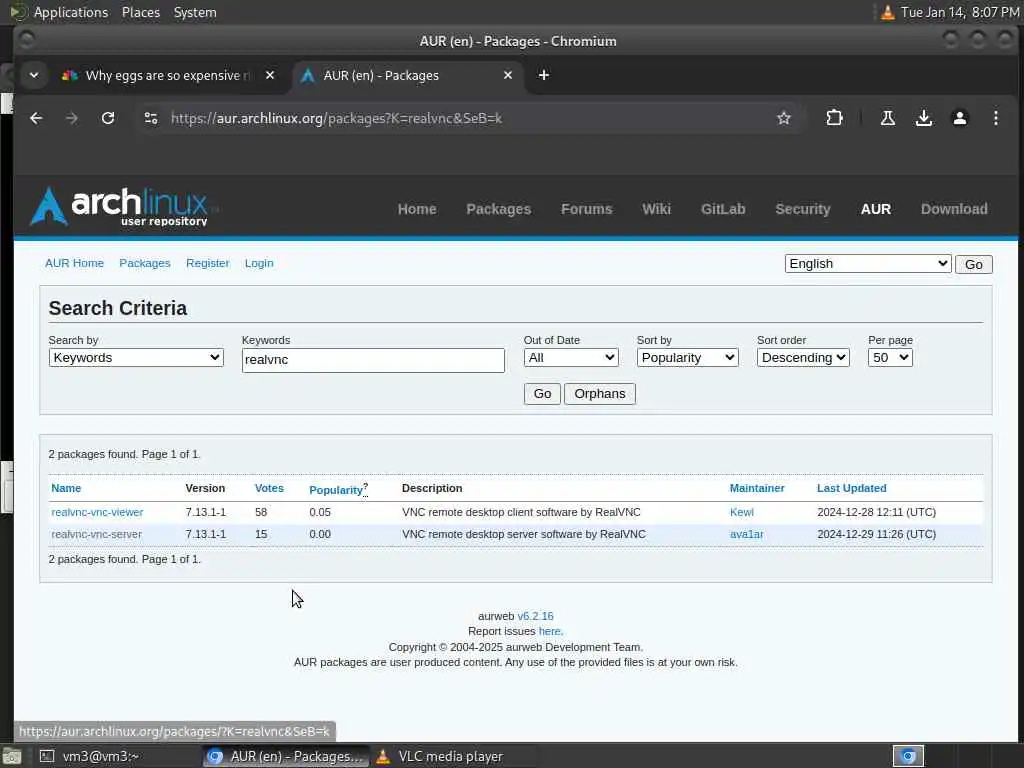Screen dimensions: 1024x768
Task: Click the VLC cone tray icon
Action: point(887,12)
